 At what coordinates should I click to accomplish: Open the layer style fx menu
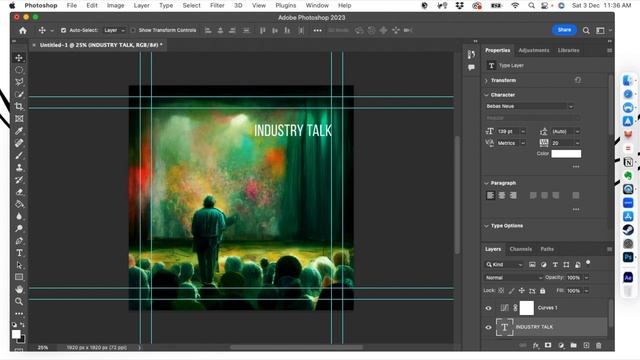[x=536, y=345]
